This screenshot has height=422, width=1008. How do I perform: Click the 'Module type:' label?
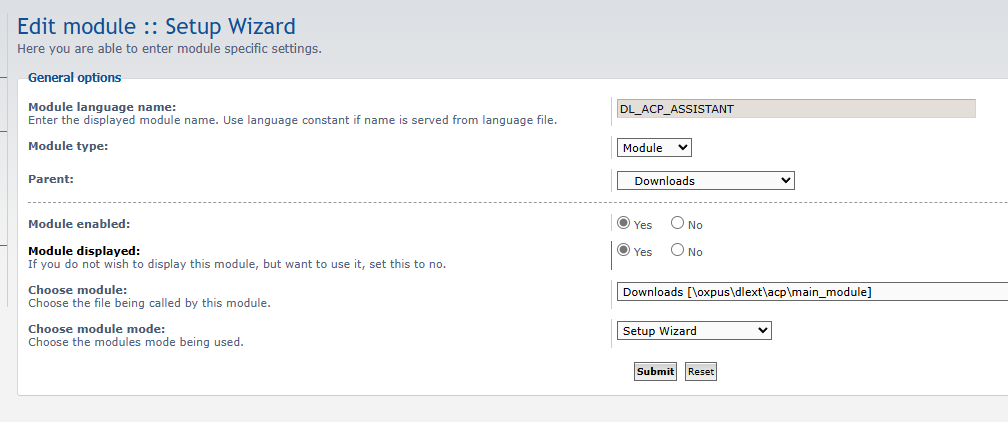point(68,146)
